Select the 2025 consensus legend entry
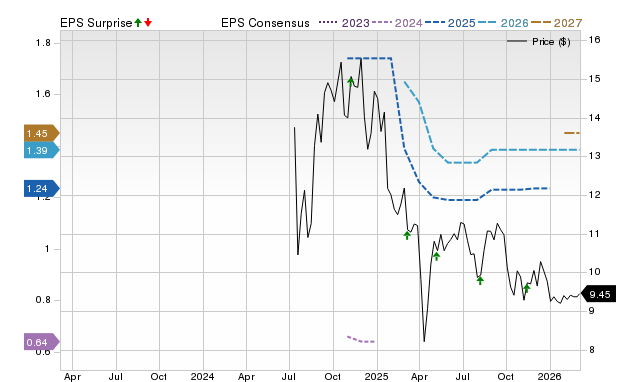 [450, 23]
